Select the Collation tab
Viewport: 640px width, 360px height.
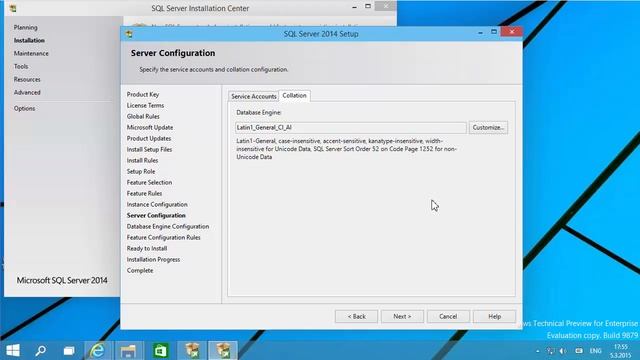[294, 96]
